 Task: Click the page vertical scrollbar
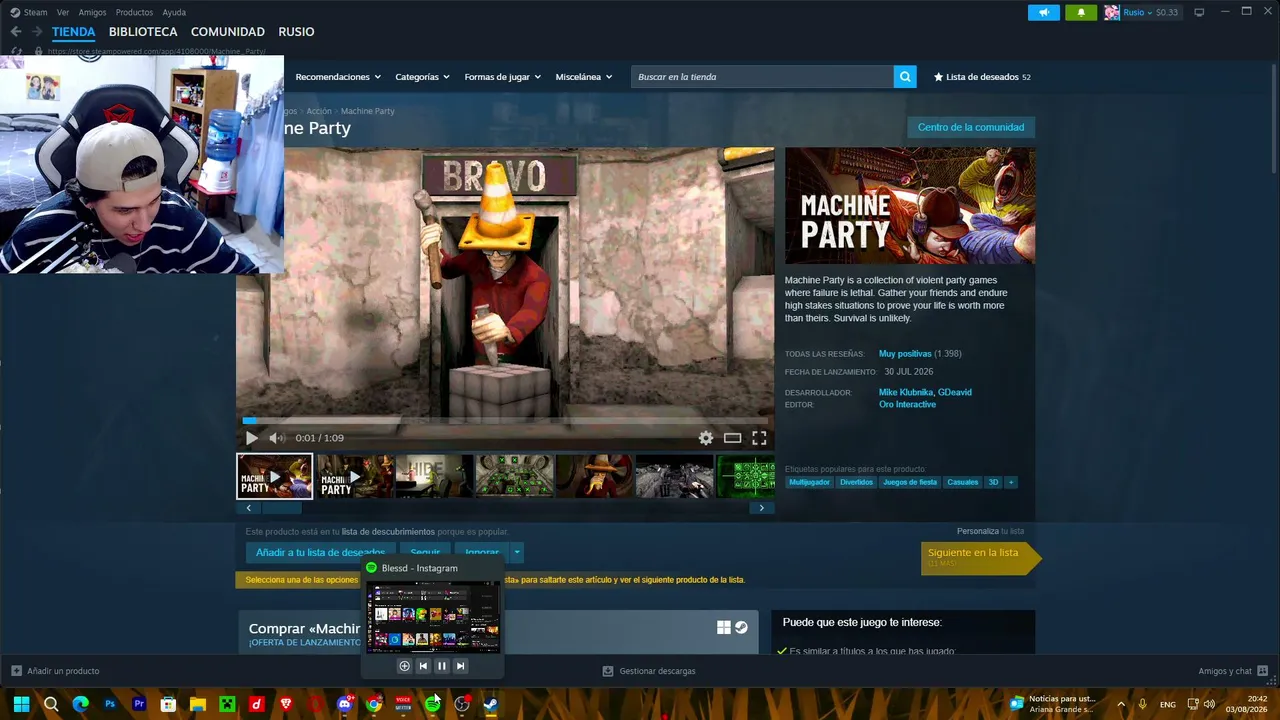pyautogui.click(x=1273, y=120)
